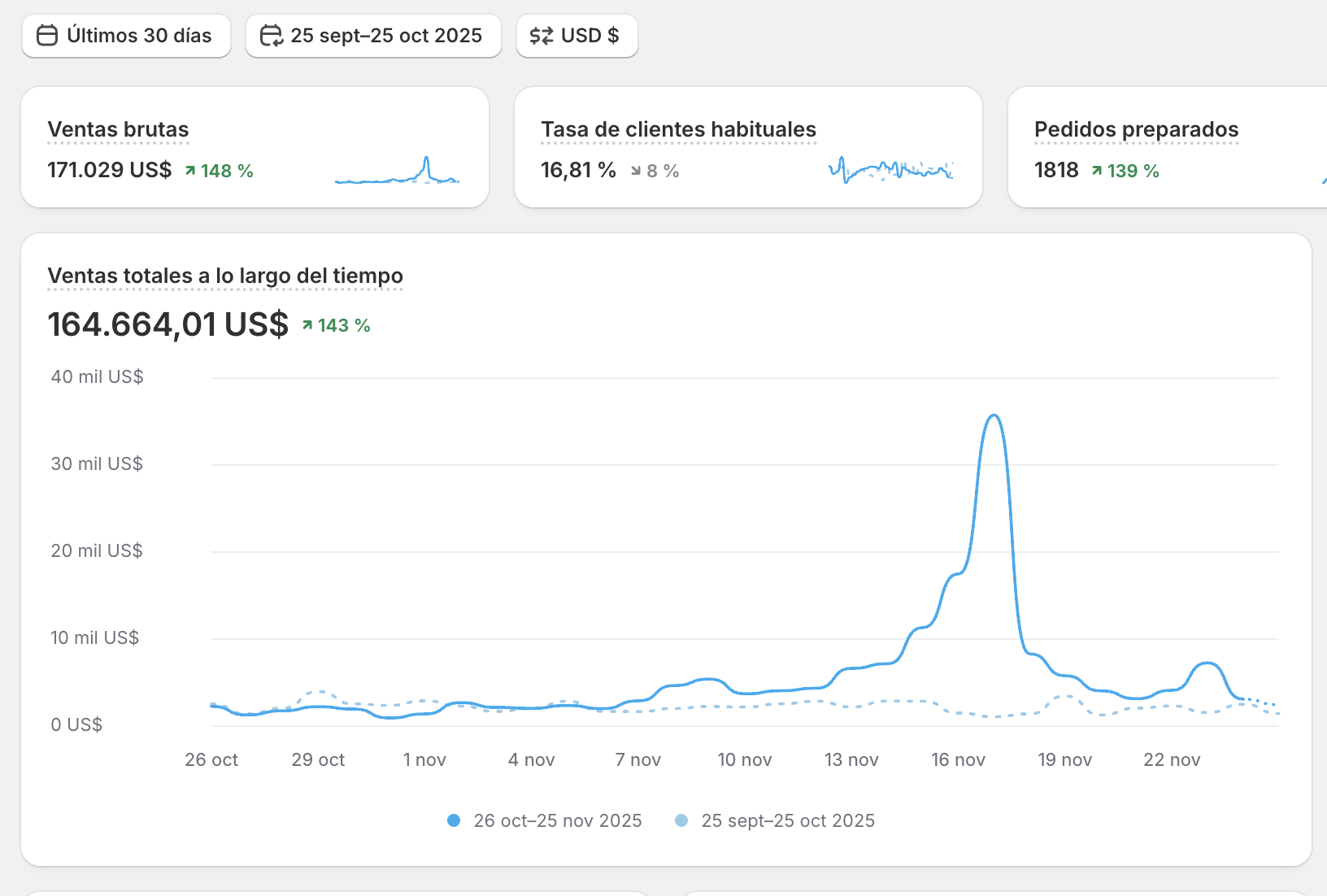1327x896 pixels.
Task: Click the 26 oct axis label
Action: coord(211,759)
